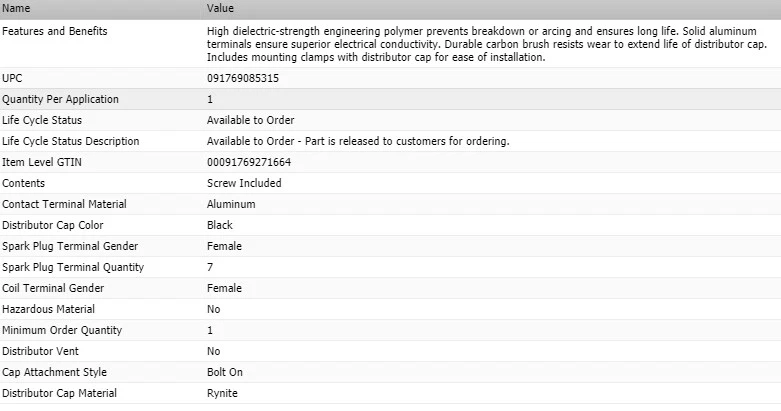This screenshot has width=781, height=411.
Task: Click Distributor Cap Color label
Action: [53, 225]
